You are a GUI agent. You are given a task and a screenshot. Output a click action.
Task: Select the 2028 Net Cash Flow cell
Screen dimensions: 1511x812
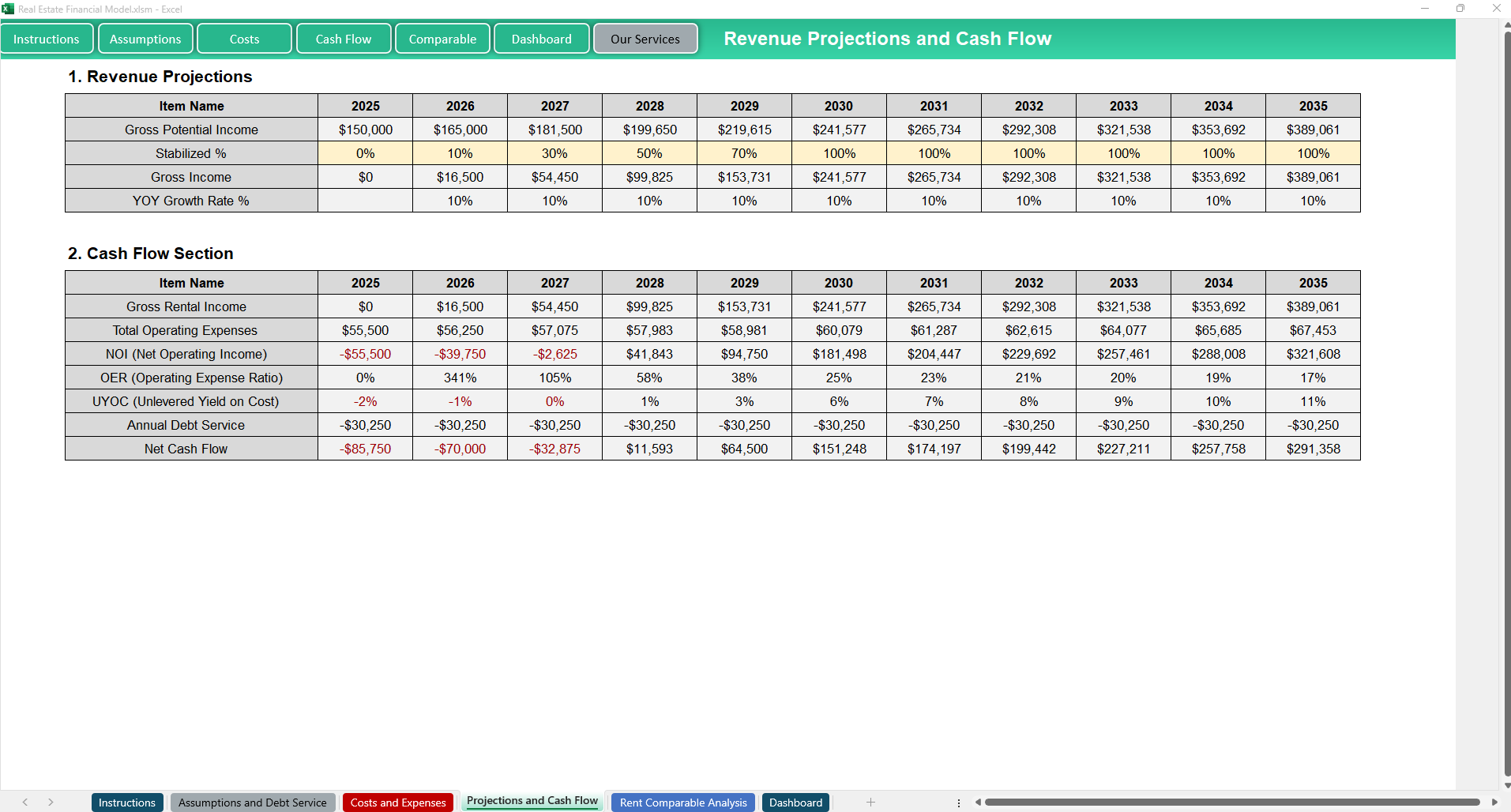[649, 449]
